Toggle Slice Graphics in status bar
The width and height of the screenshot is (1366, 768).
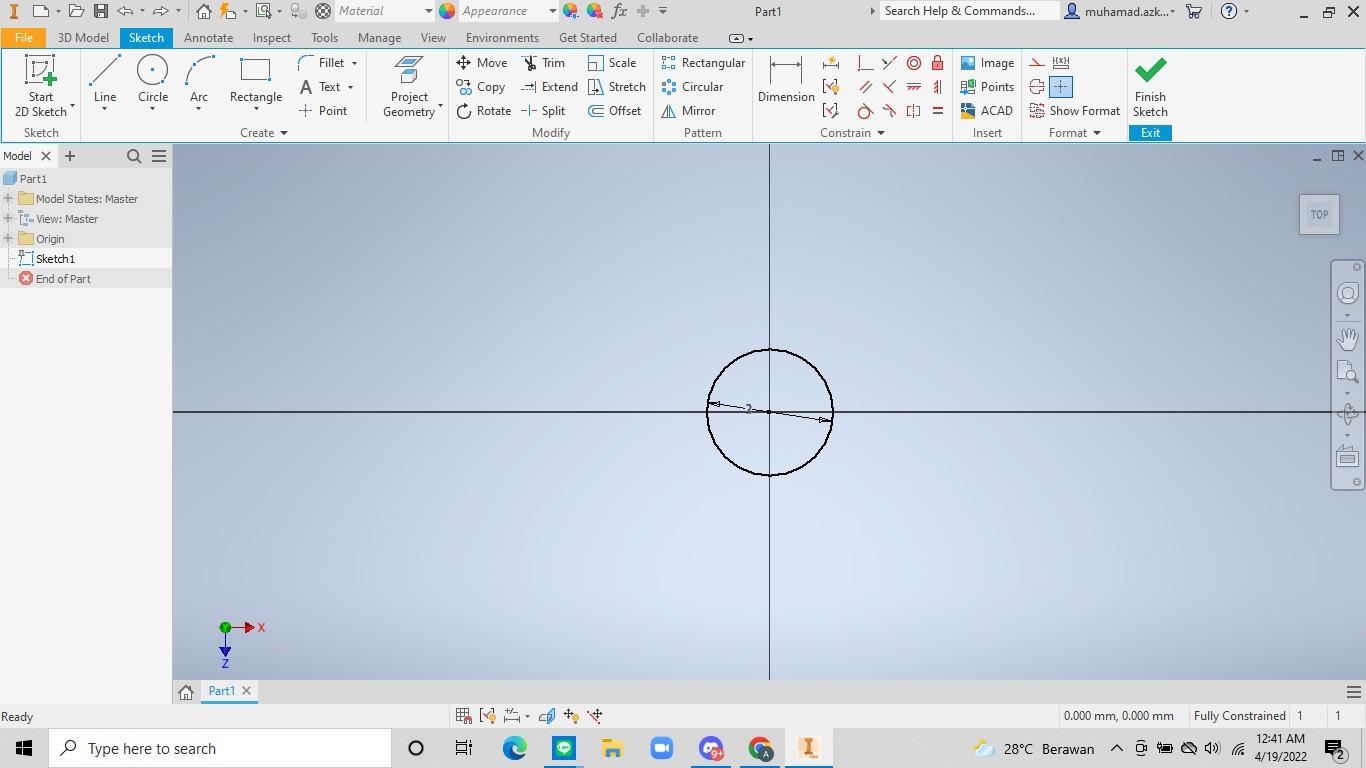tap(547, 716)
